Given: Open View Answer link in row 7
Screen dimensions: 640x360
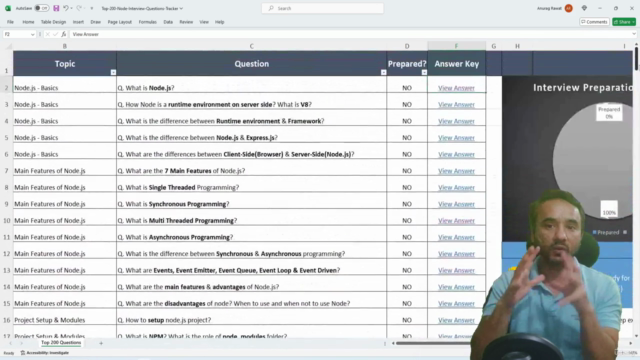Looking at the screenshot, I should tap(456, 171).
